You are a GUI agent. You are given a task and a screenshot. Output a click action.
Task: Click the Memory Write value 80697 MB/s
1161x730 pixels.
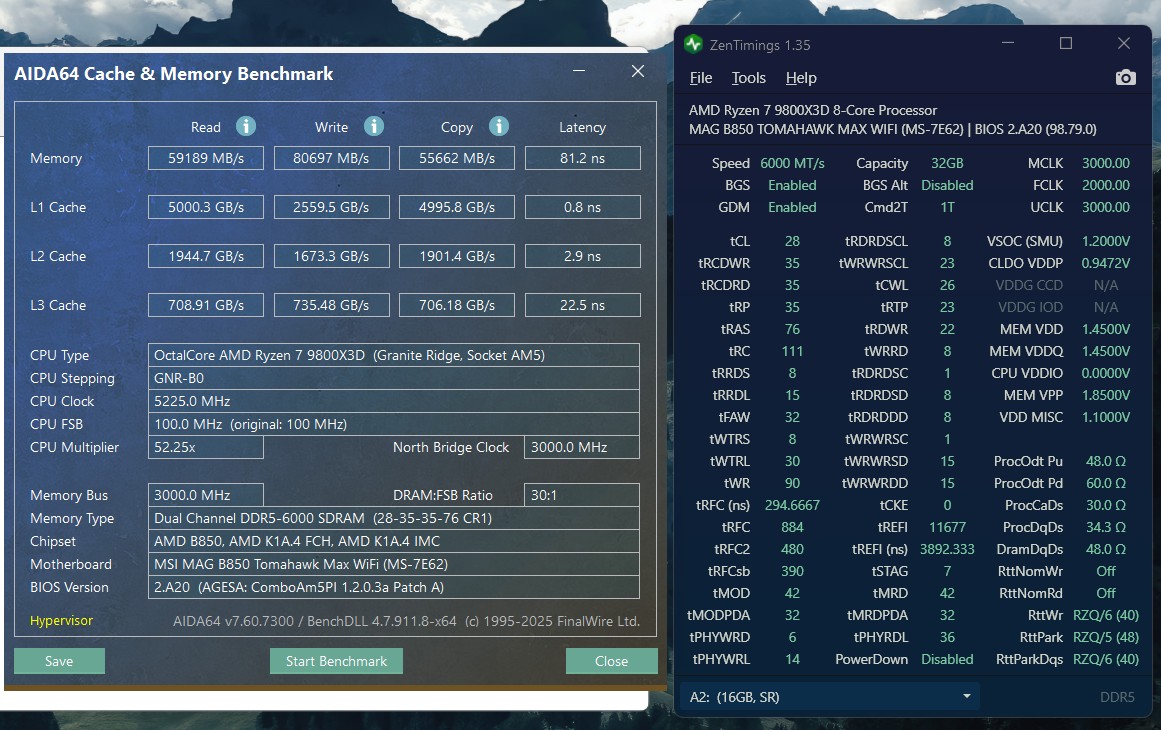point(331,158)
